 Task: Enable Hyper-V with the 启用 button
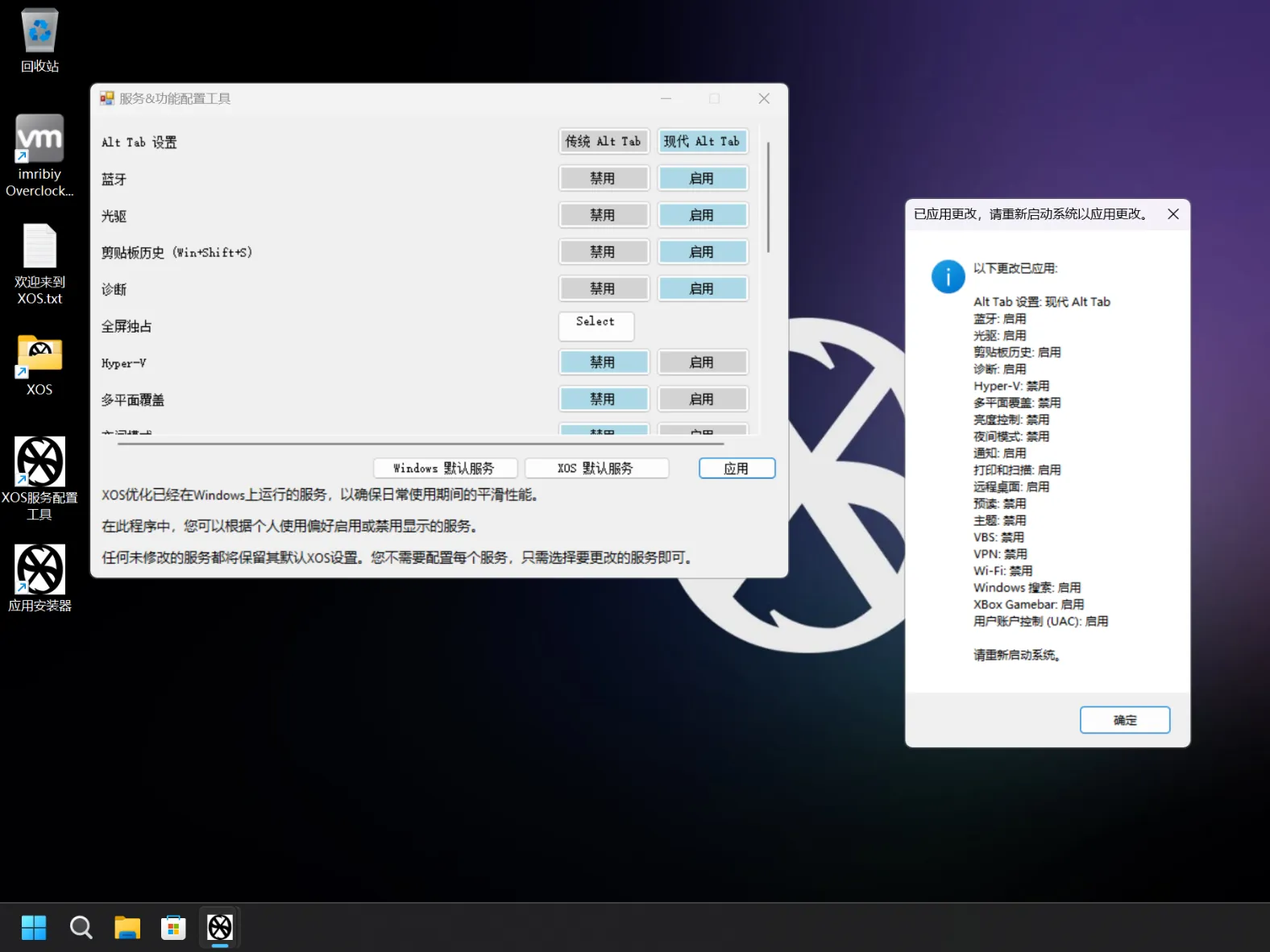[x=703, y=362]
